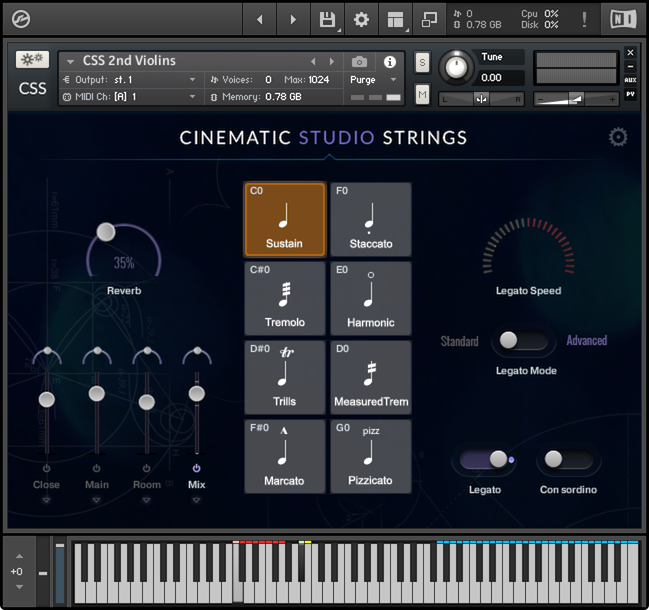Viewport: 649px width, 610px height.
Task: Raise keyboard octave with up arrow
Action: tap(19, 556)
